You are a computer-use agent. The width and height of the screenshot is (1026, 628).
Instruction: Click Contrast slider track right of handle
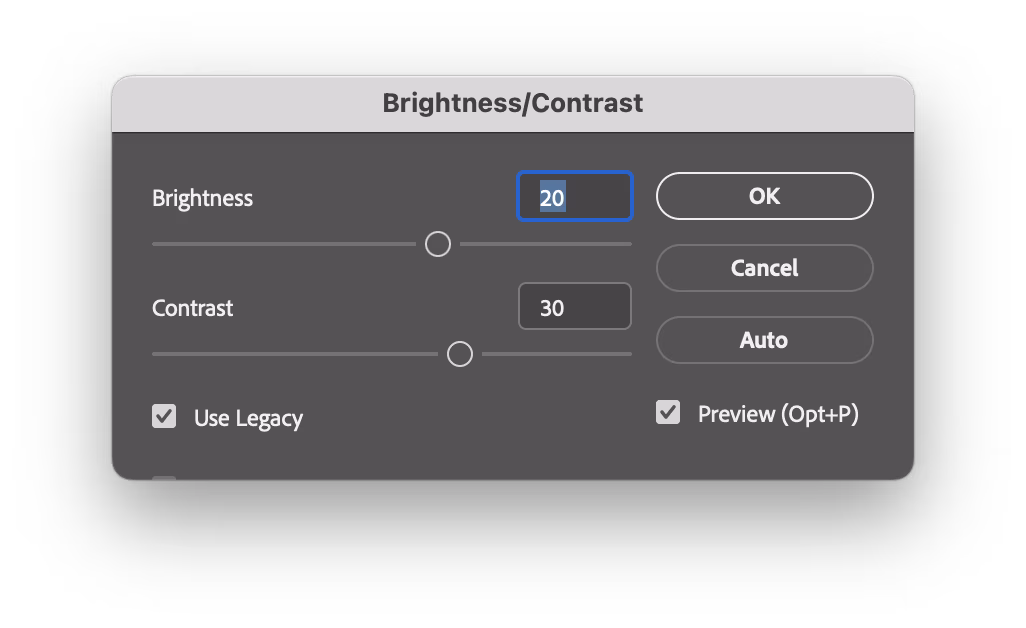tap(557, 354)
